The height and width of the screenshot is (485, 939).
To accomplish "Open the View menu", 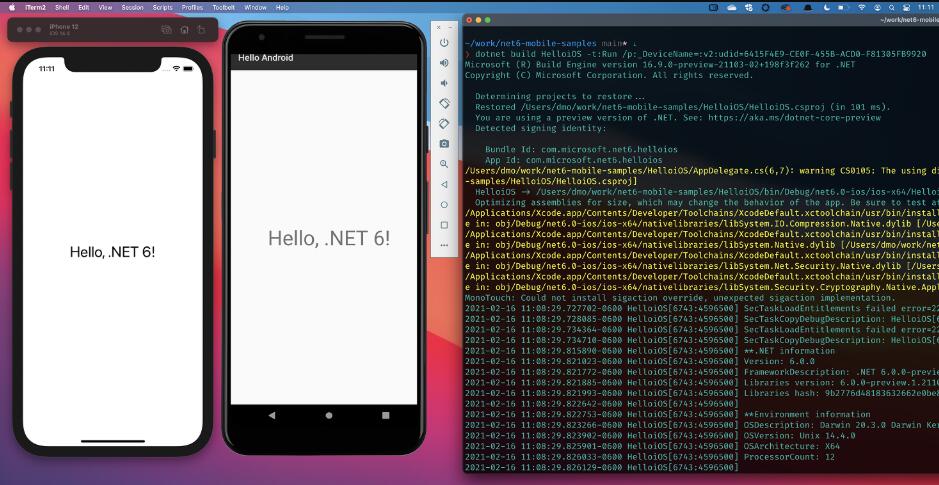I will (105, 7).
